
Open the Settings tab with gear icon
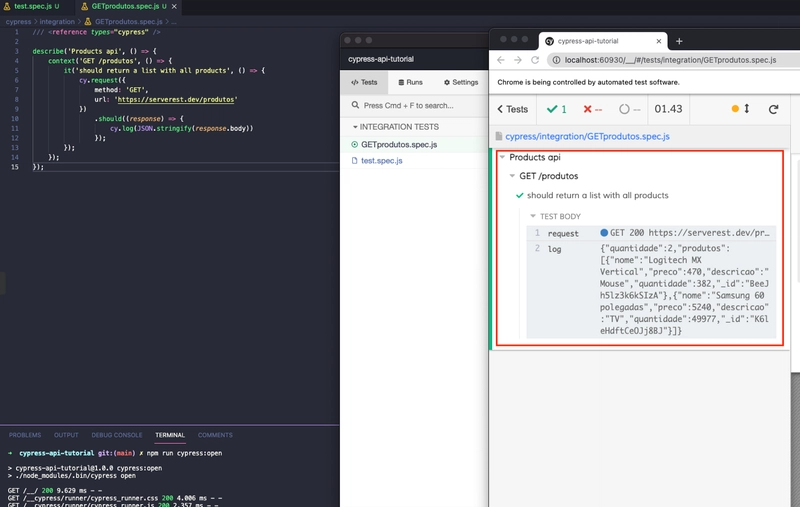pos(461,82)
